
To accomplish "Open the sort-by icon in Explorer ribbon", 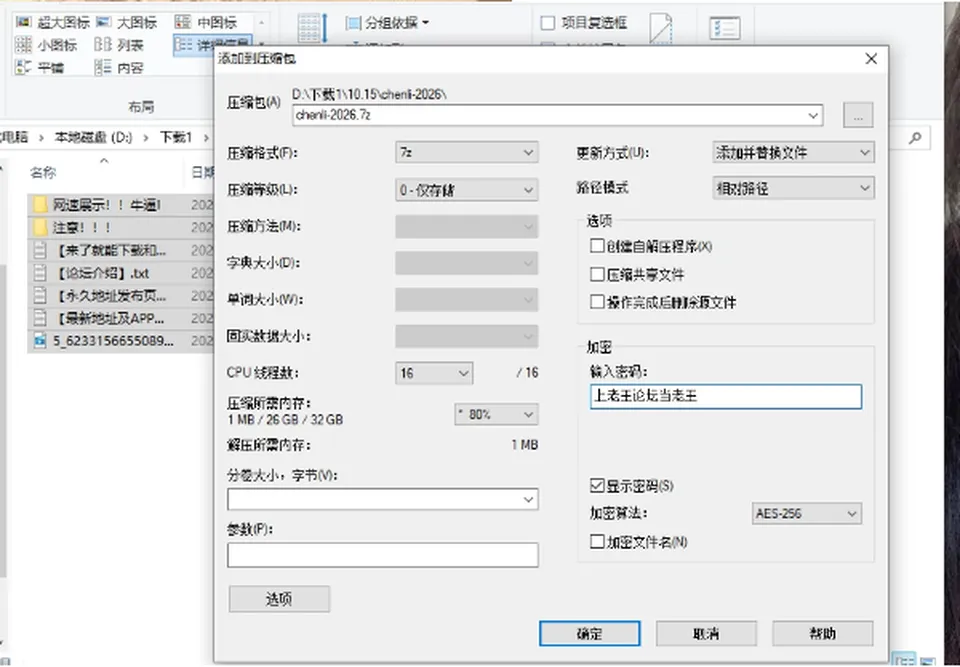I will coord(313,28).
